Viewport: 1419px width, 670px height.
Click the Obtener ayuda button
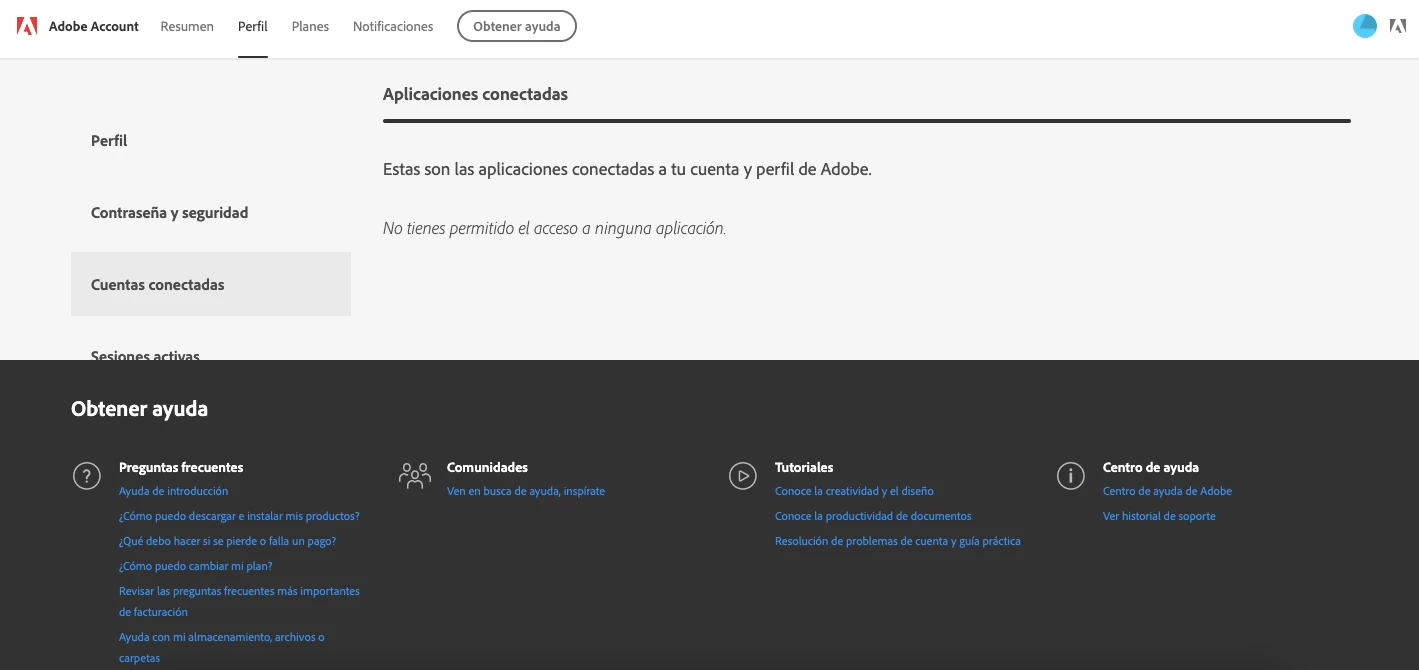517,26
